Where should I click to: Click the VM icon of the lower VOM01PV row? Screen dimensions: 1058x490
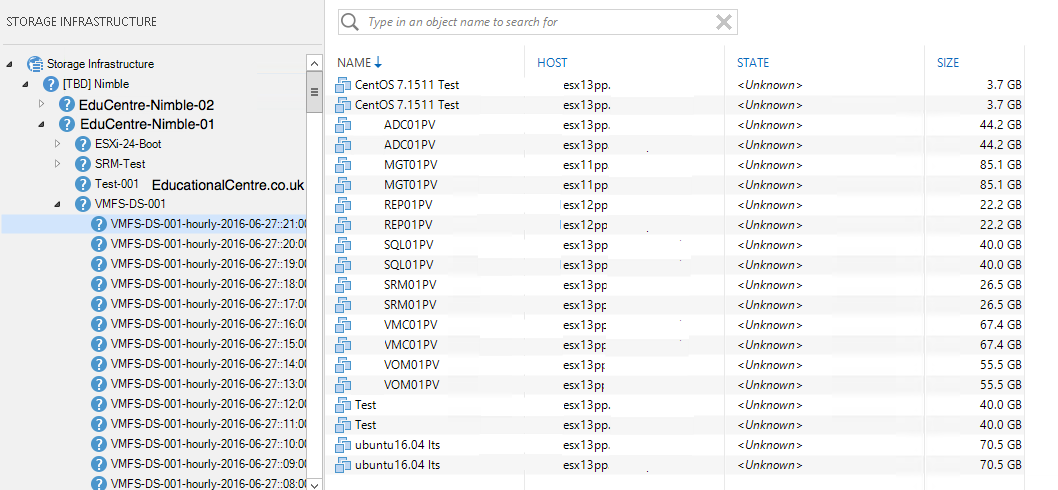343,385
